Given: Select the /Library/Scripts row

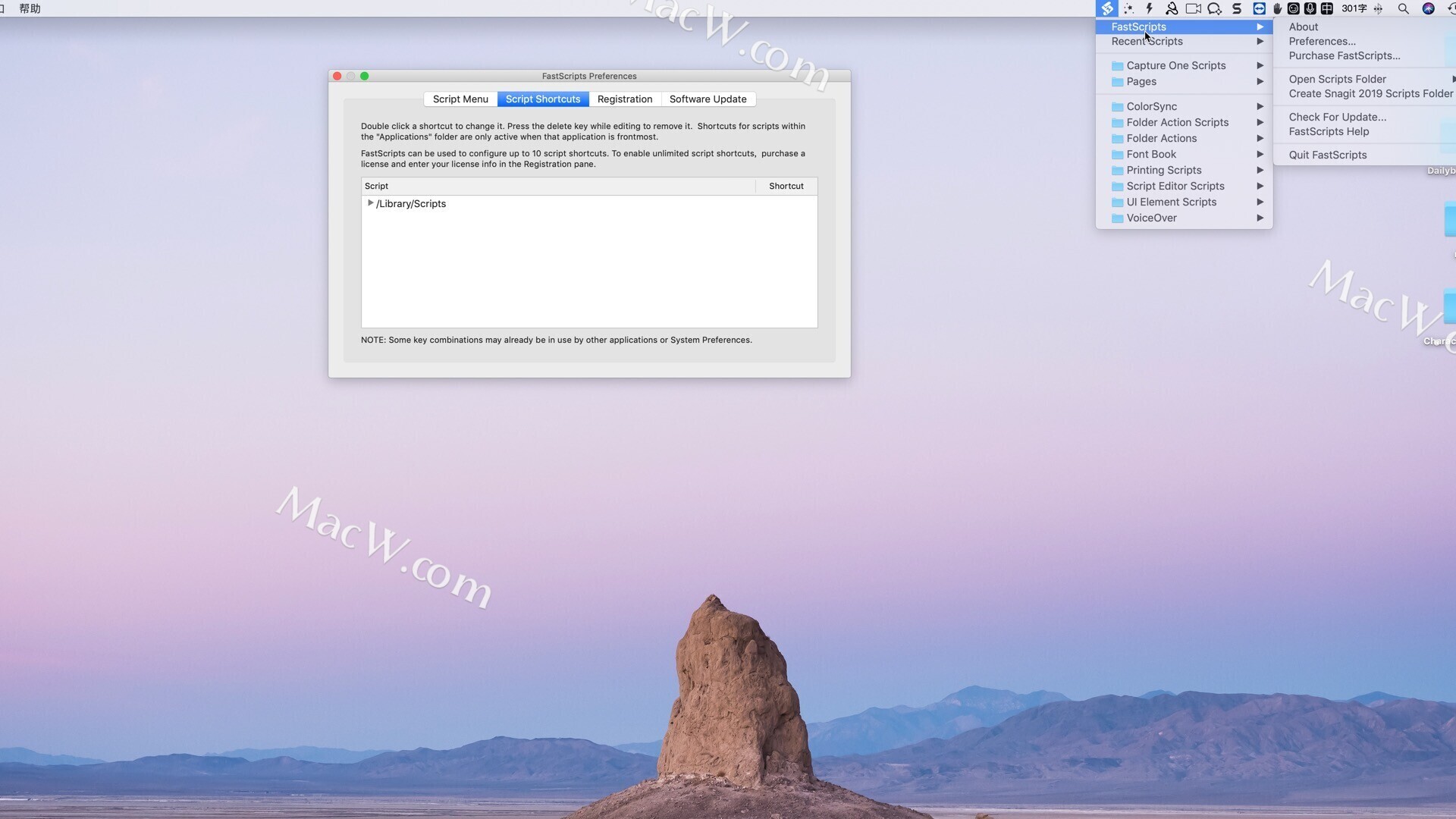Looking at the screenshot, I should click(x=589, y=203).
